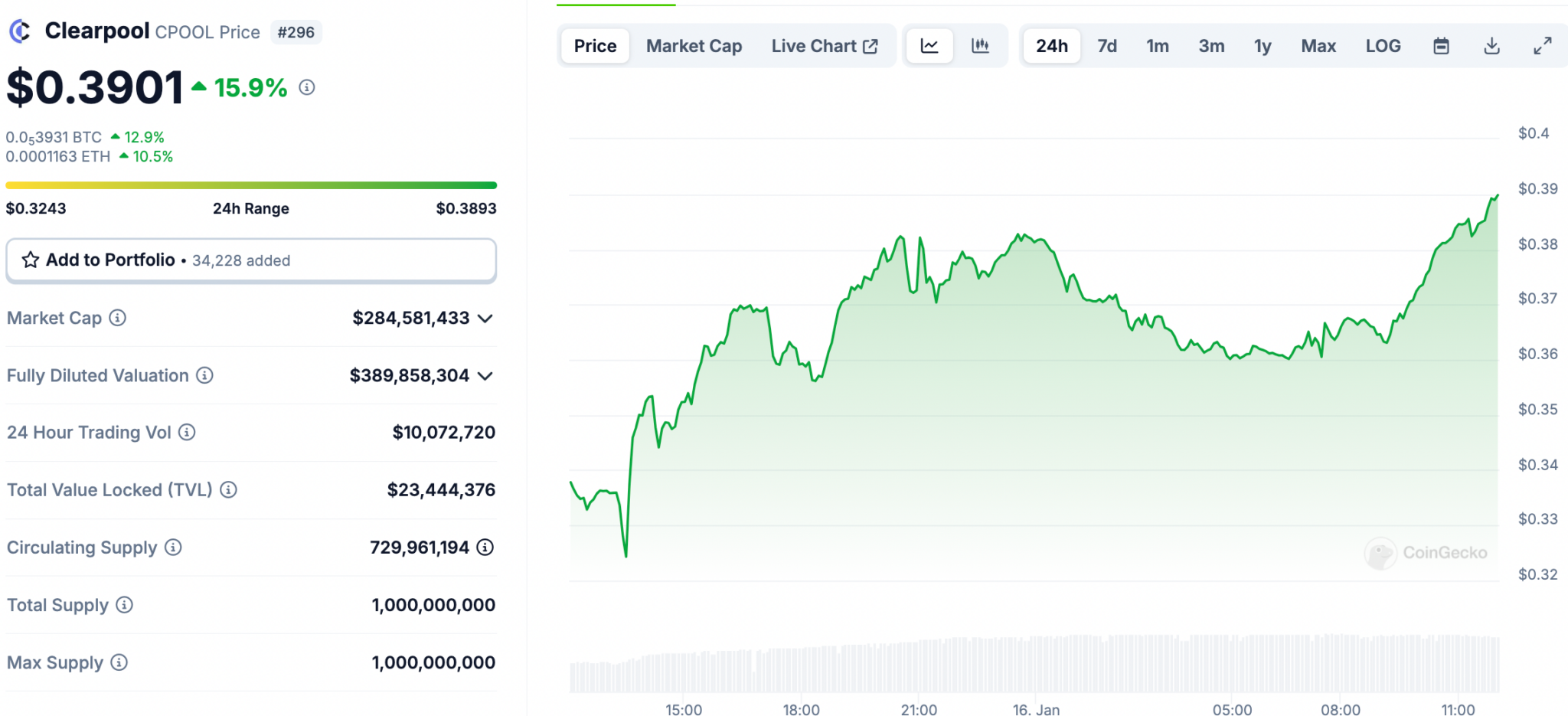Select the 24h time range

[x=1052, y=46]
